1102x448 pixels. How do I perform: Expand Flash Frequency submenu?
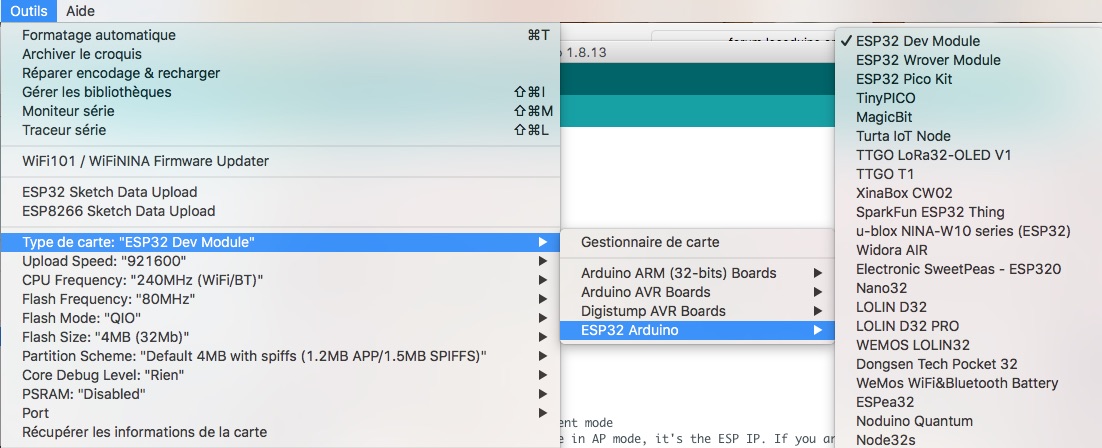coord(280,299)
